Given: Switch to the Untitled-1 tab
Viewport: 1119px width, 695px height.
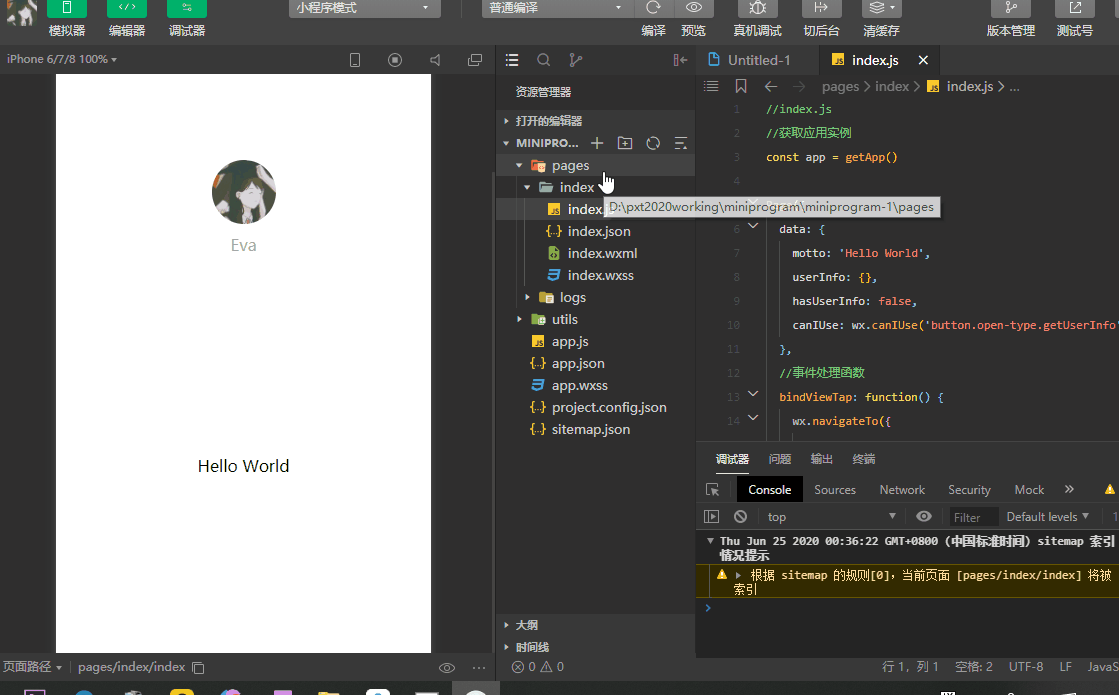Looking at the screenshot, I should coord(759,60).
